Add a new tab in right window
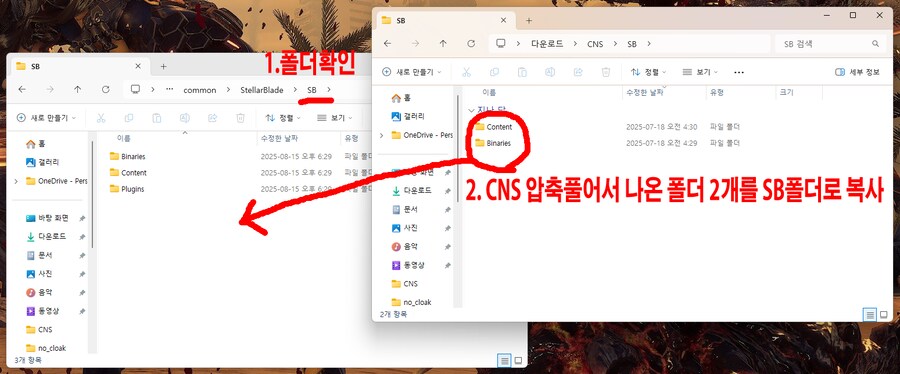Viewport: 900px width, 374px height. pos(529,20)
